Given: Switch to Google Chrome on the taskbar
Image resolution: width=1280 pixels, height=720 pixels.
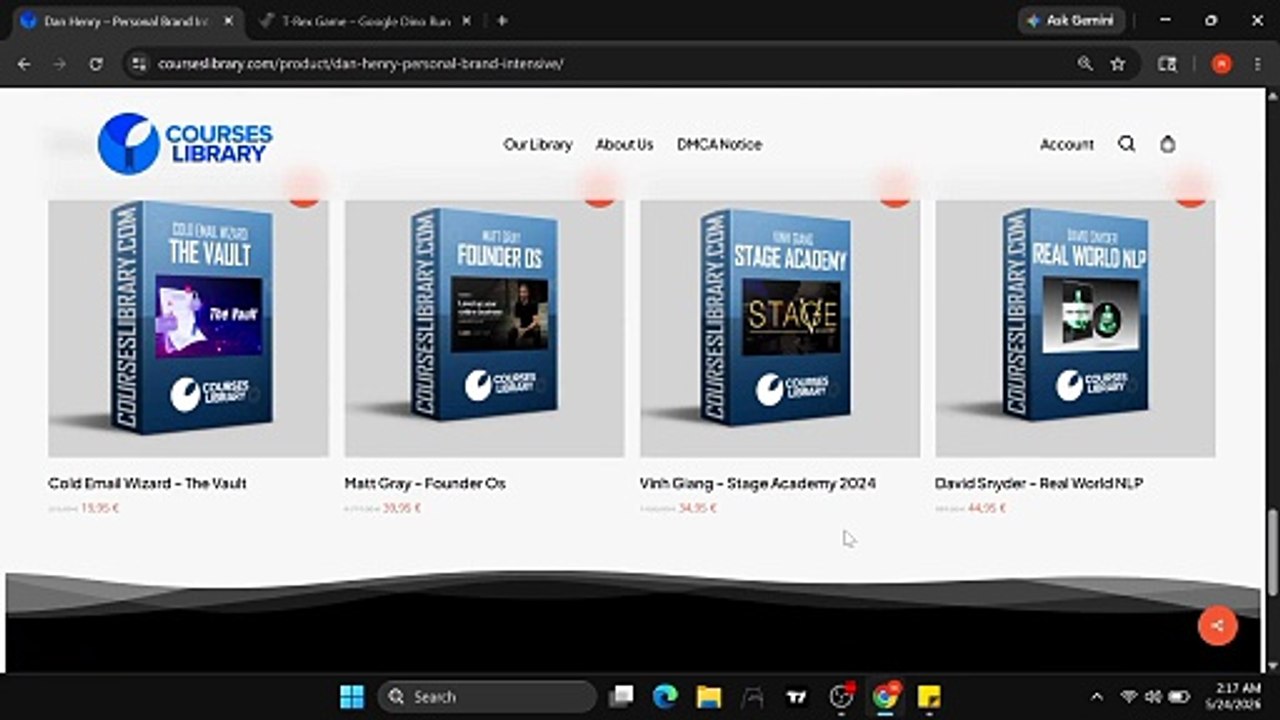Looking at the screenshot, I should click(x=885, y=696).
